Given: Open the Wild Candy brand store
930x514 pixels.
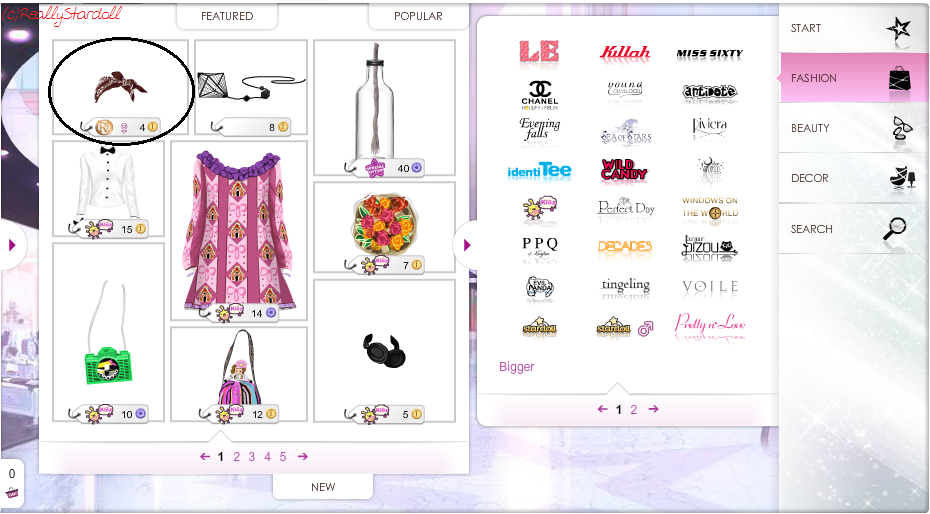Looking at the screenshot, I should (x=625, y=170).
